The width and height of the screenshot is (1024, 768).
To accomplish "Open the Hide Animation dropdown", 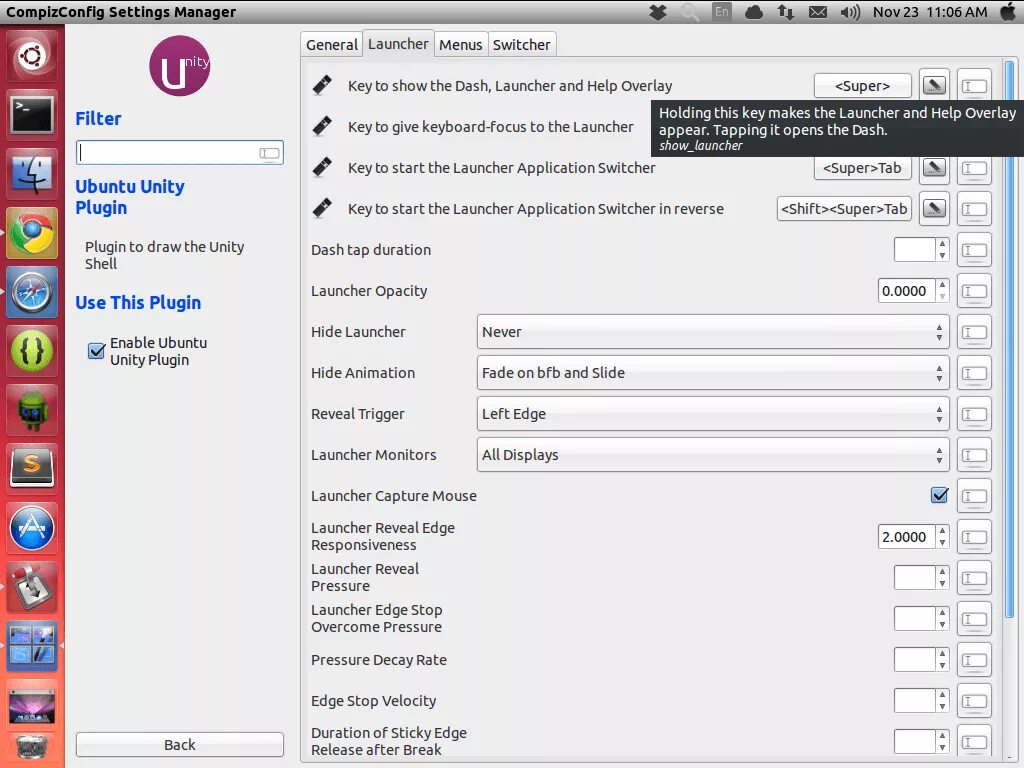I will coord(712,373).
